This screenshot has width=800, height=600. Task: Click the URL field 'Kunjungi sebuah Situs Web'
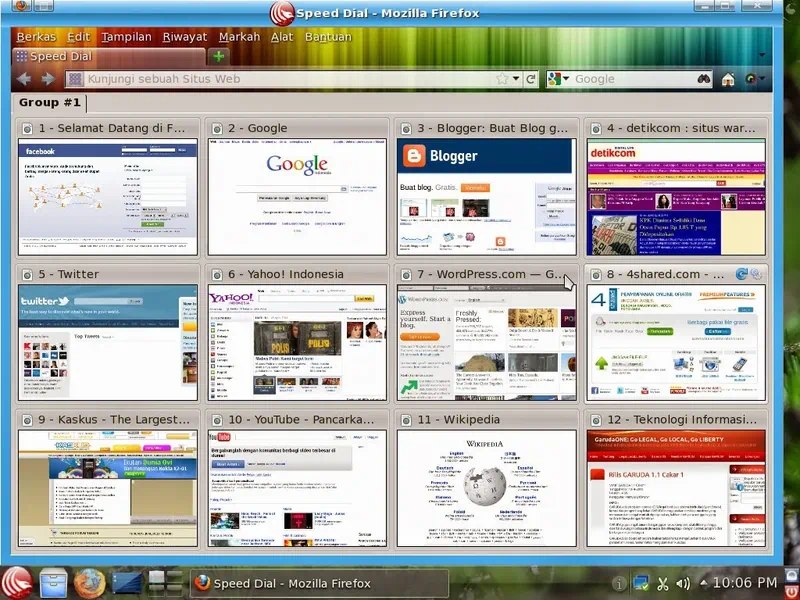[x=288, y=79]
